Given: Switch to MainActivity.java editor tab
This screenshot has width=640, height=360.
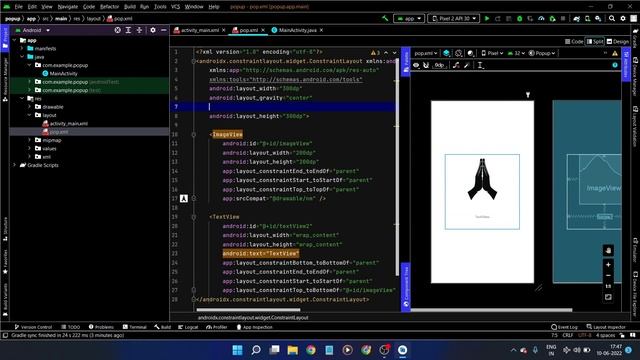Looking at the screenshot, I should 297,30.
